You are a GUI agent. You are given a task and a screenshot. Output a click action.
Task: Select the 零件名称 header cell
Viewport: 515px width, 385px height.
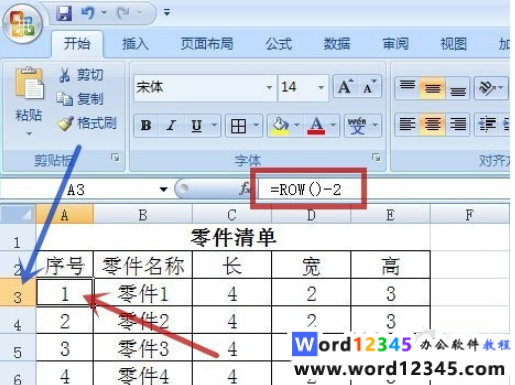[143, 265]
